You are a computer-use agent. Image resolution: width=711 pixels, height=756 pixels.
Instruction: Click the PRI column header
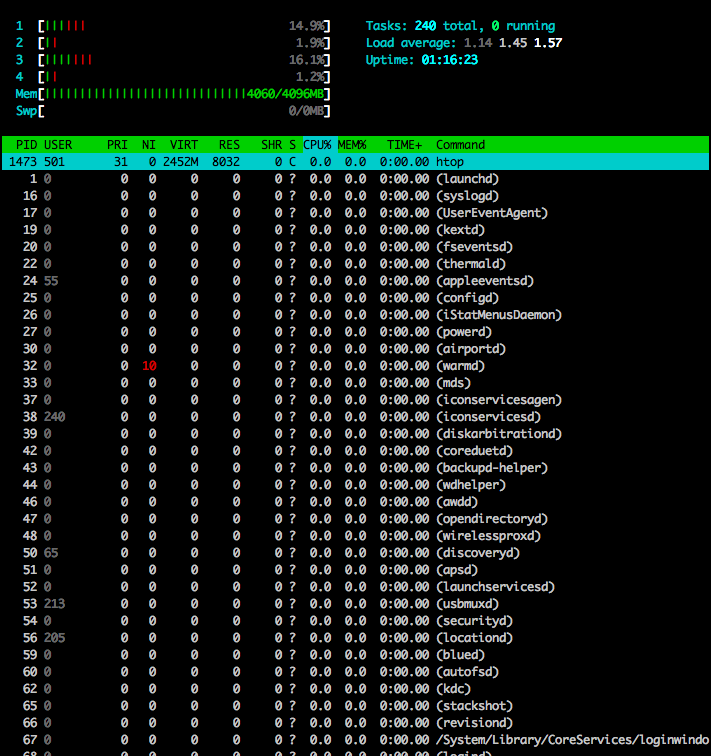(x=117, y=145)
